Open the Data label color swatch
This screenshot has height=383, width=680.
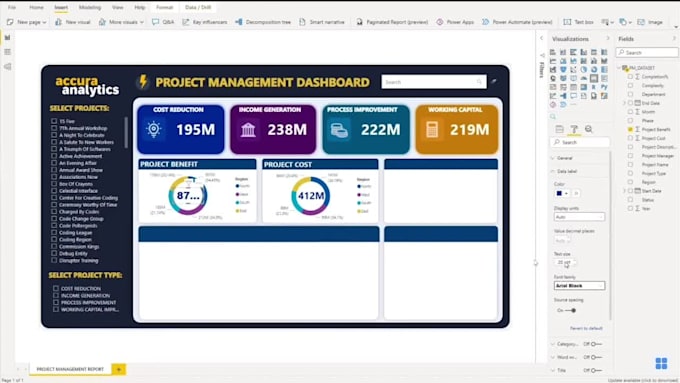pos(562,193)
